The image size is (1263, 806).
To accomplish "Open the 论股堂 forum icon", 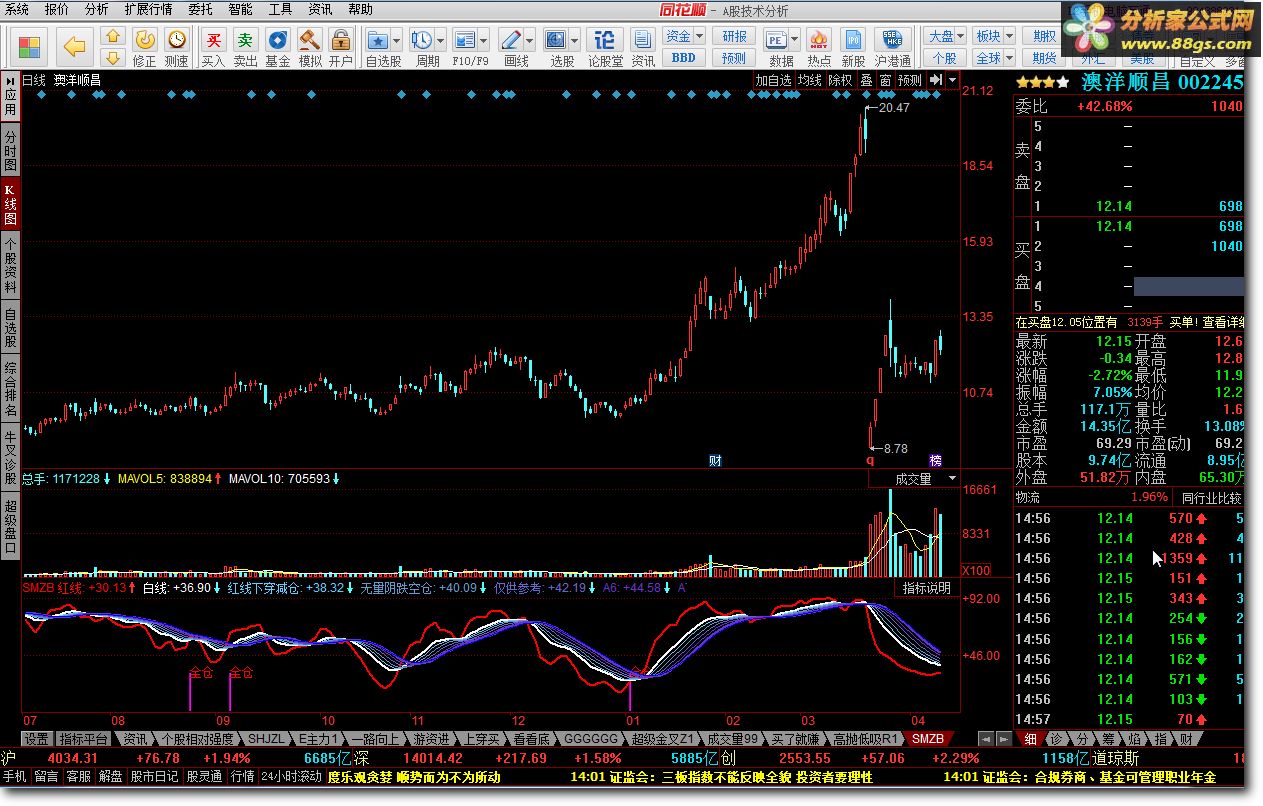I will click(605, 39).
